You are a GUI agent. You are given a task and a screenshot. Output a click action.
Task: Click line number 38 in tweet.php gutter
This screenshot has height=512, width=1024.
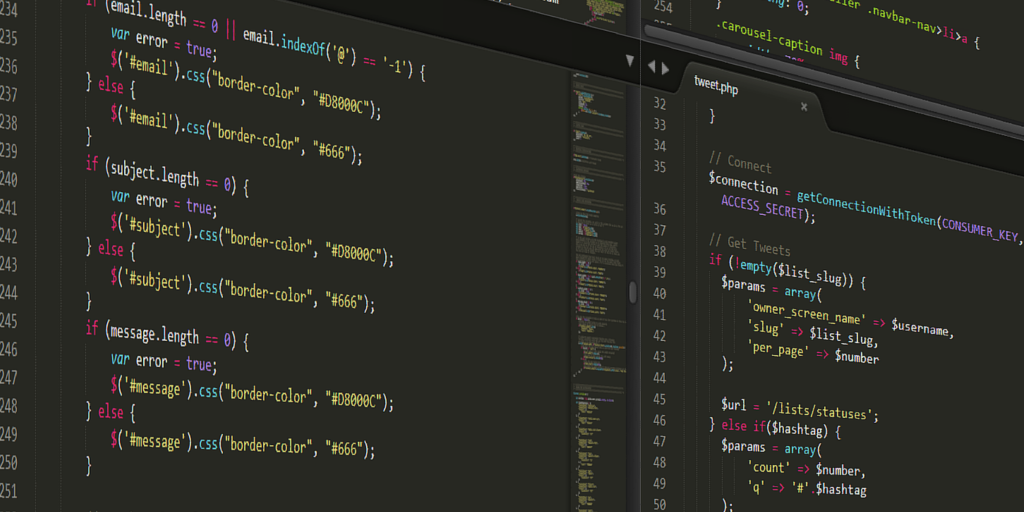pyautogui.click(x=659, y=251)
